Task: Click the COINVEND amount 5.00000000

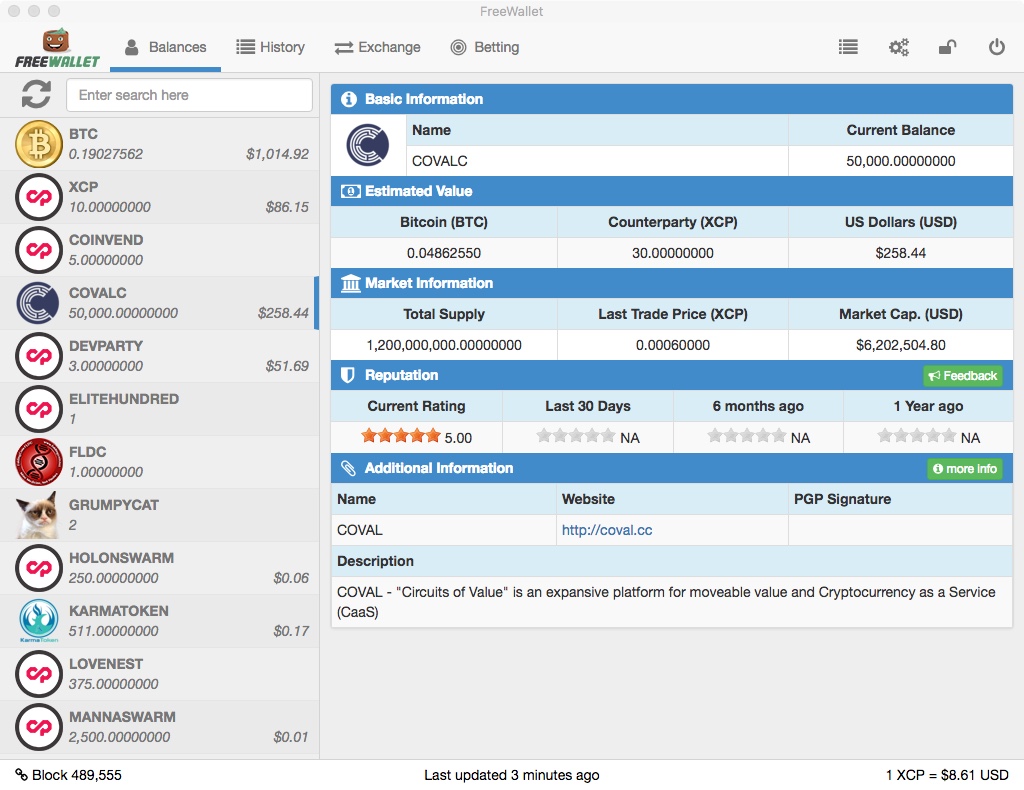Action: 106,260
